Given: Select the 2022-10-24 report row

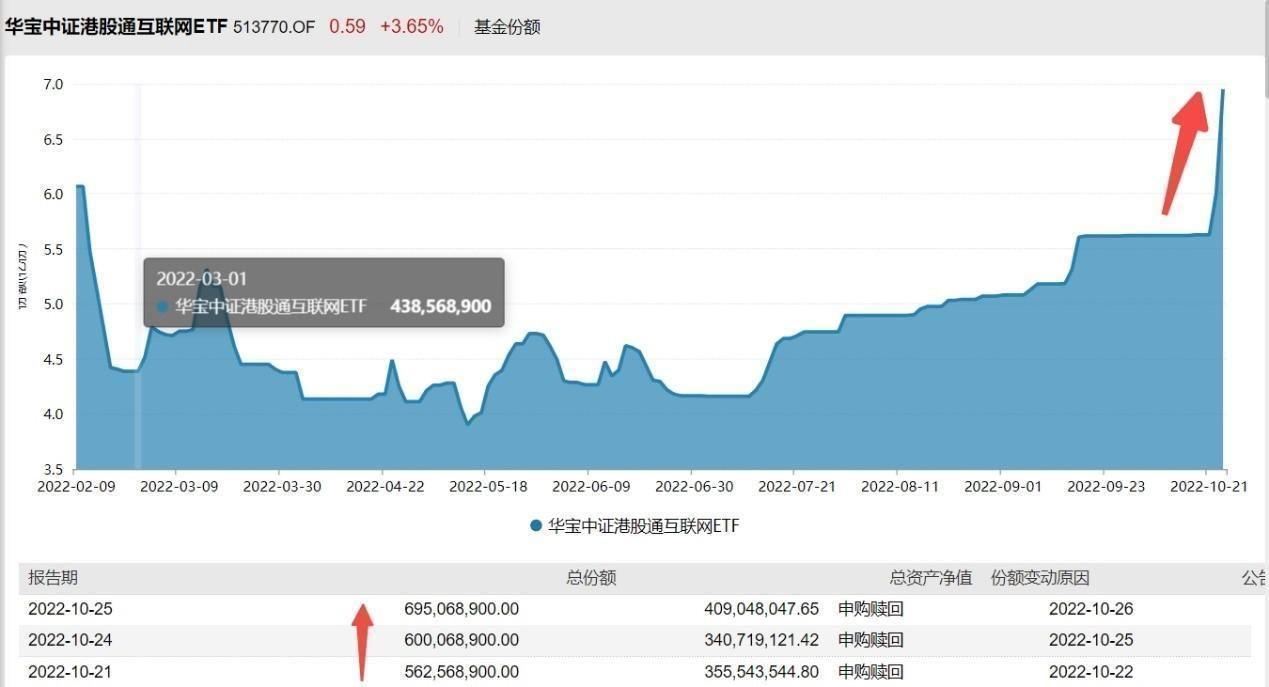Looking at the screenshot, I should (635, 640).
